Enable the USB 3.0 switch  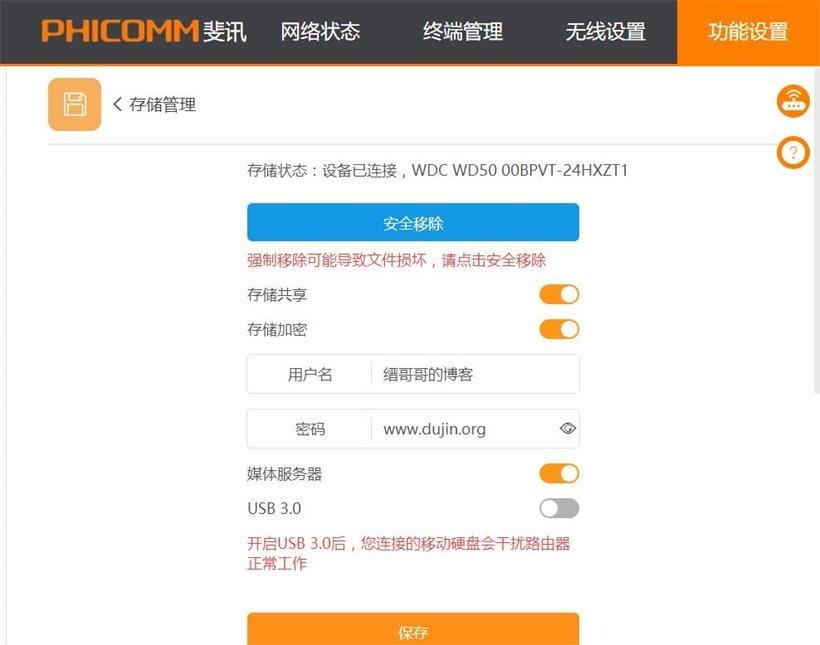(x=559, y=508)
